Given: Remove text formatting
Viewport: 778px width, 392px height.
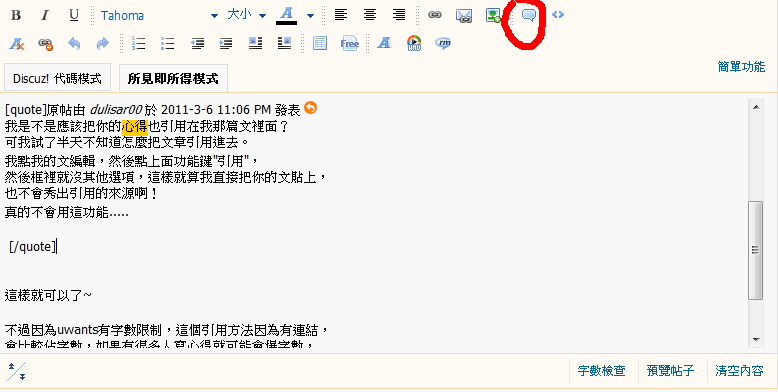Looking at the screenshot, I should click(16, 44).
